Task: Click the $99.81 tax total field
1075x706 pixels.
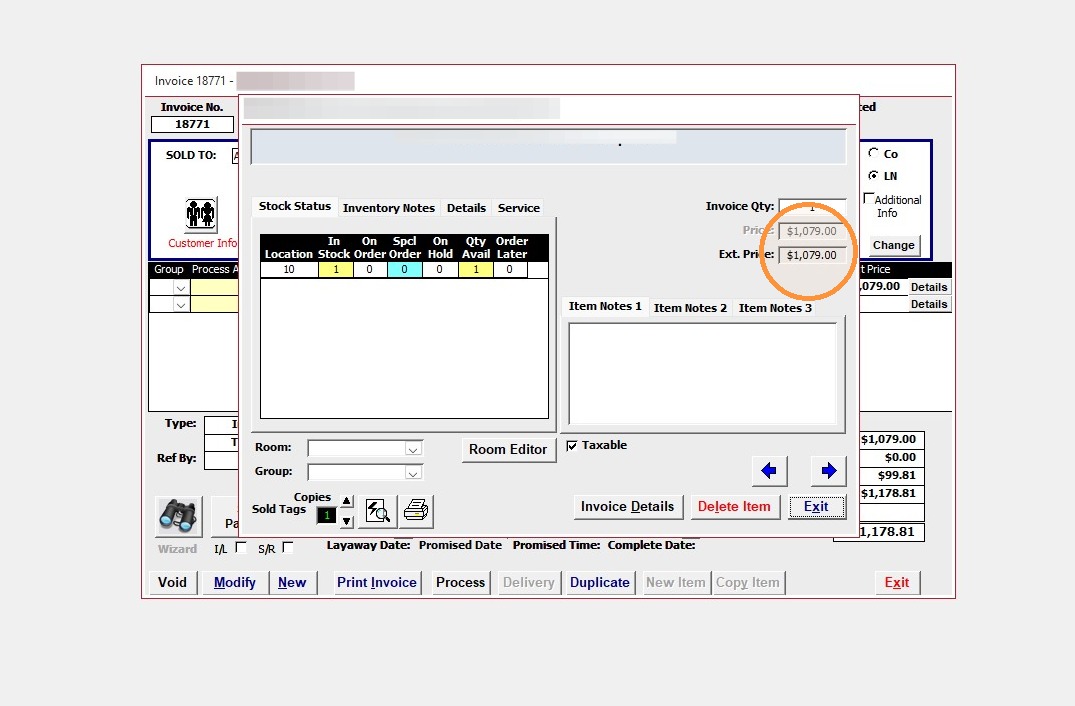Action: tap(892, 475)
